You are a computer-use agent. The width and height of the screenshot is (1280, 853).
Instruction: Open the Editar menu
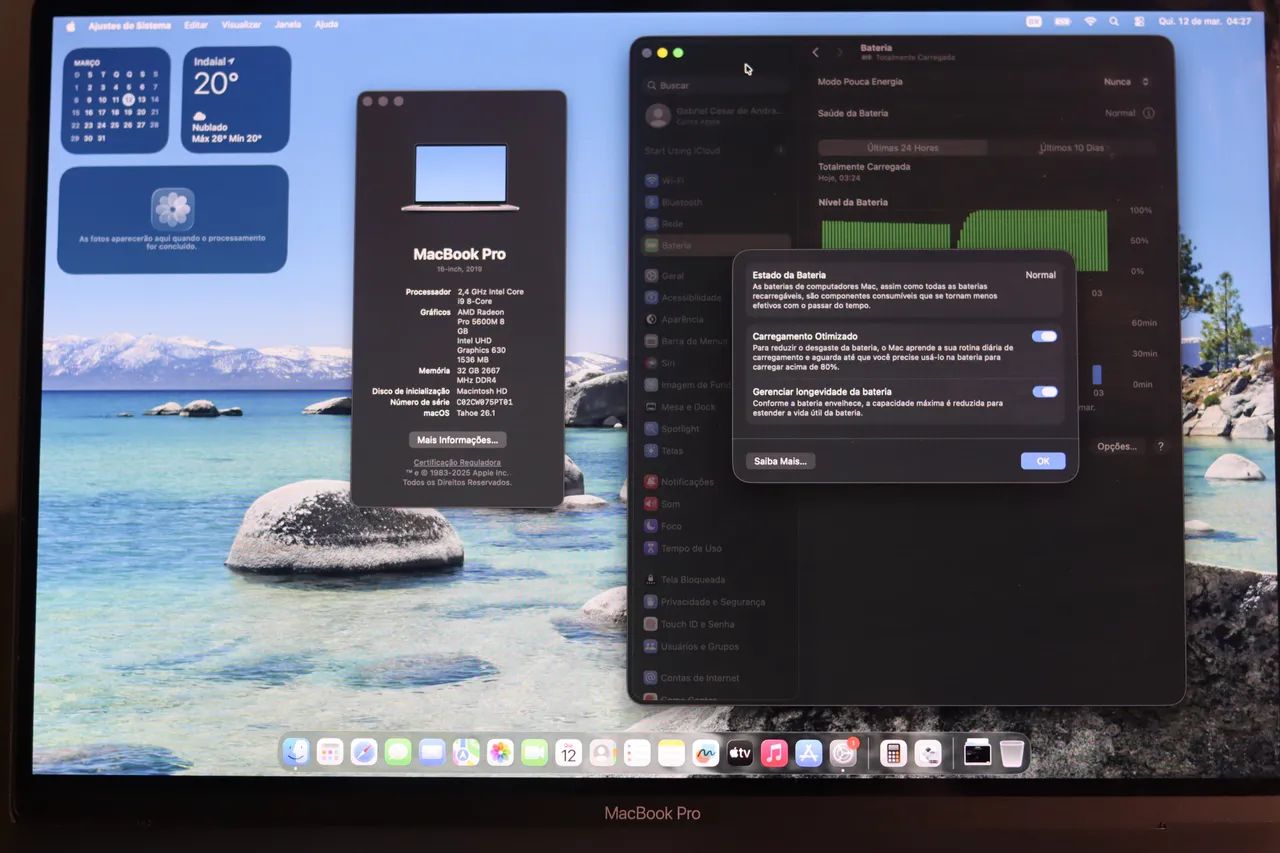point(196,25)
